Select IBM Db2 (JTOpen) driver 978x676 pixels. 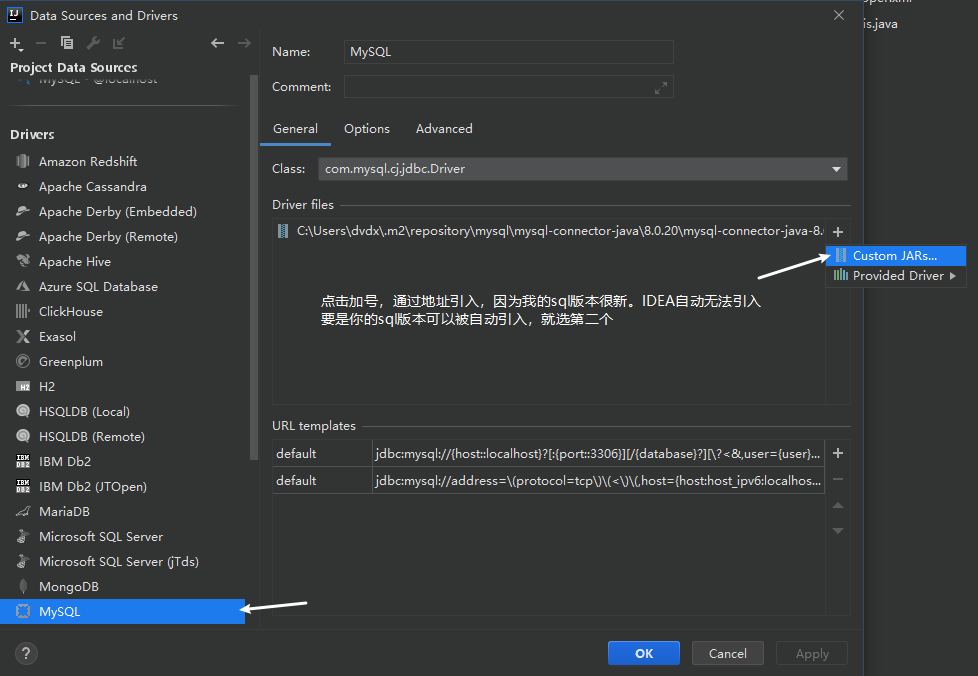[122, 486]
